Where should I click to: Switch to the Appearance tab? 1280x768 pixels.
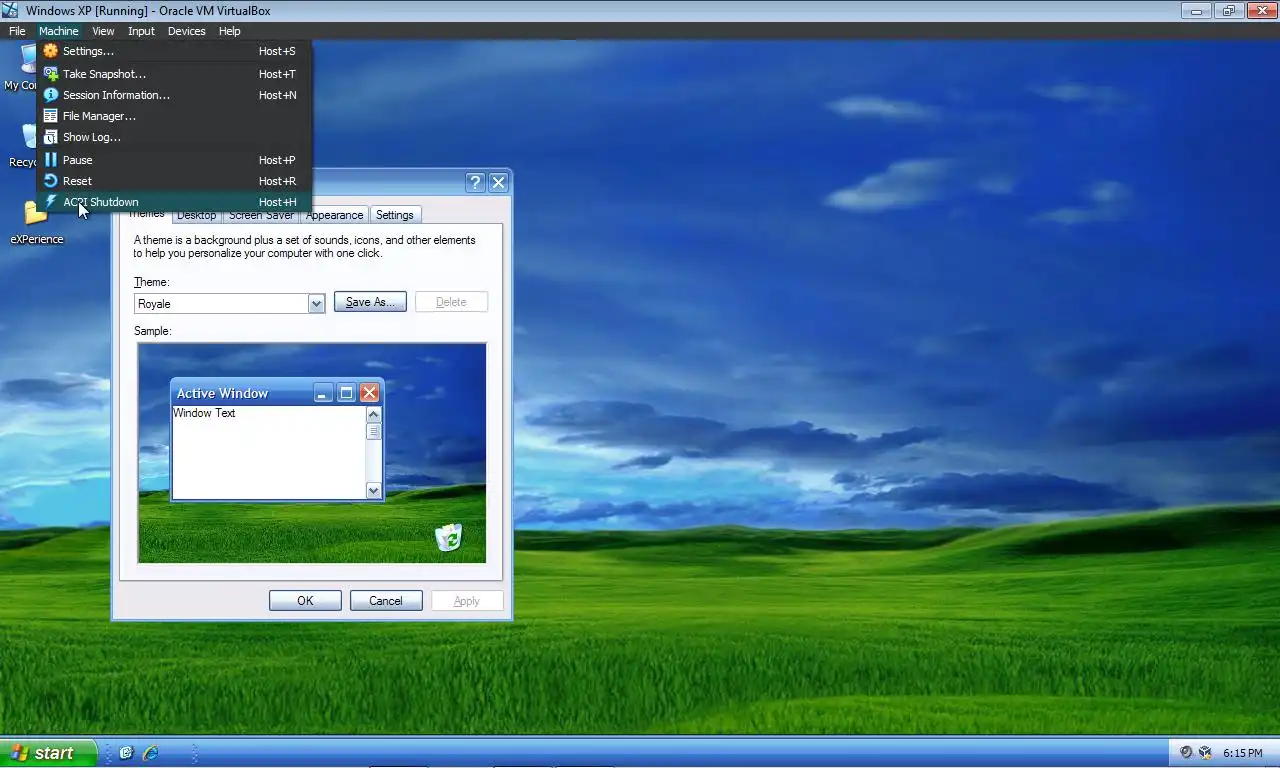pos(334,215)
